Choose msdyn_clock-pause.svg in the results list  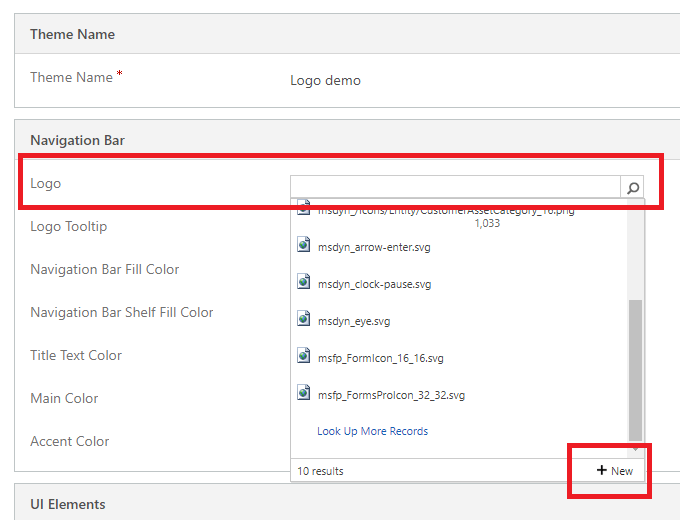[374, 284]
